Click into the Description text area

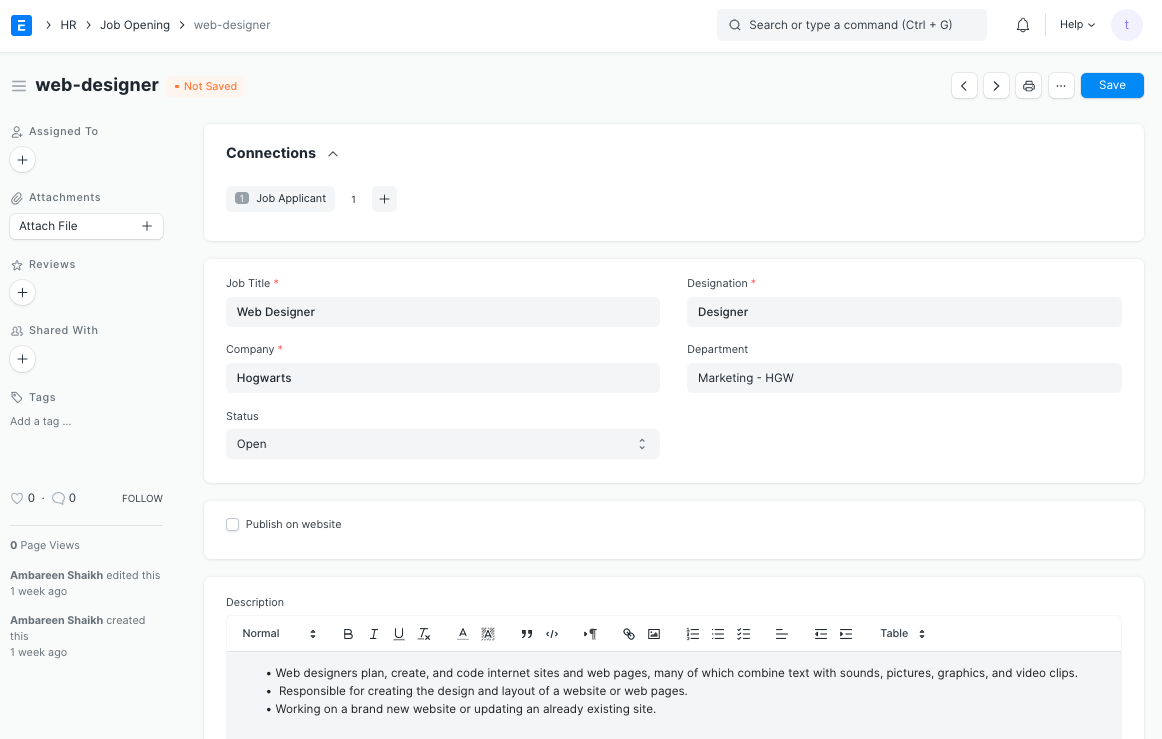coord(674,695)
